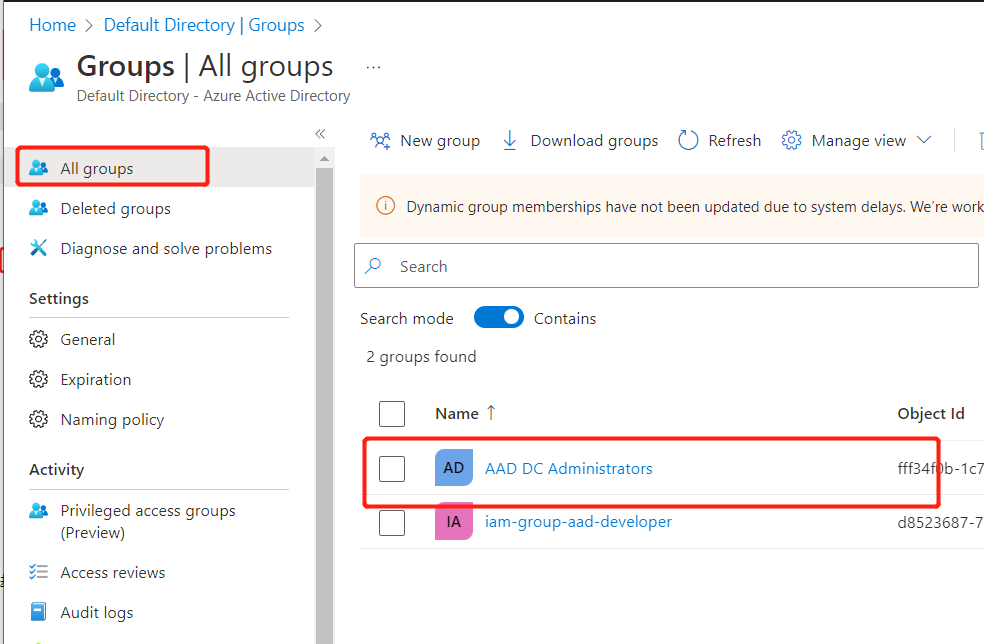Screen dimensions: 984x644
Task: Go to Home breadcrumb
Action: [53, 25]
